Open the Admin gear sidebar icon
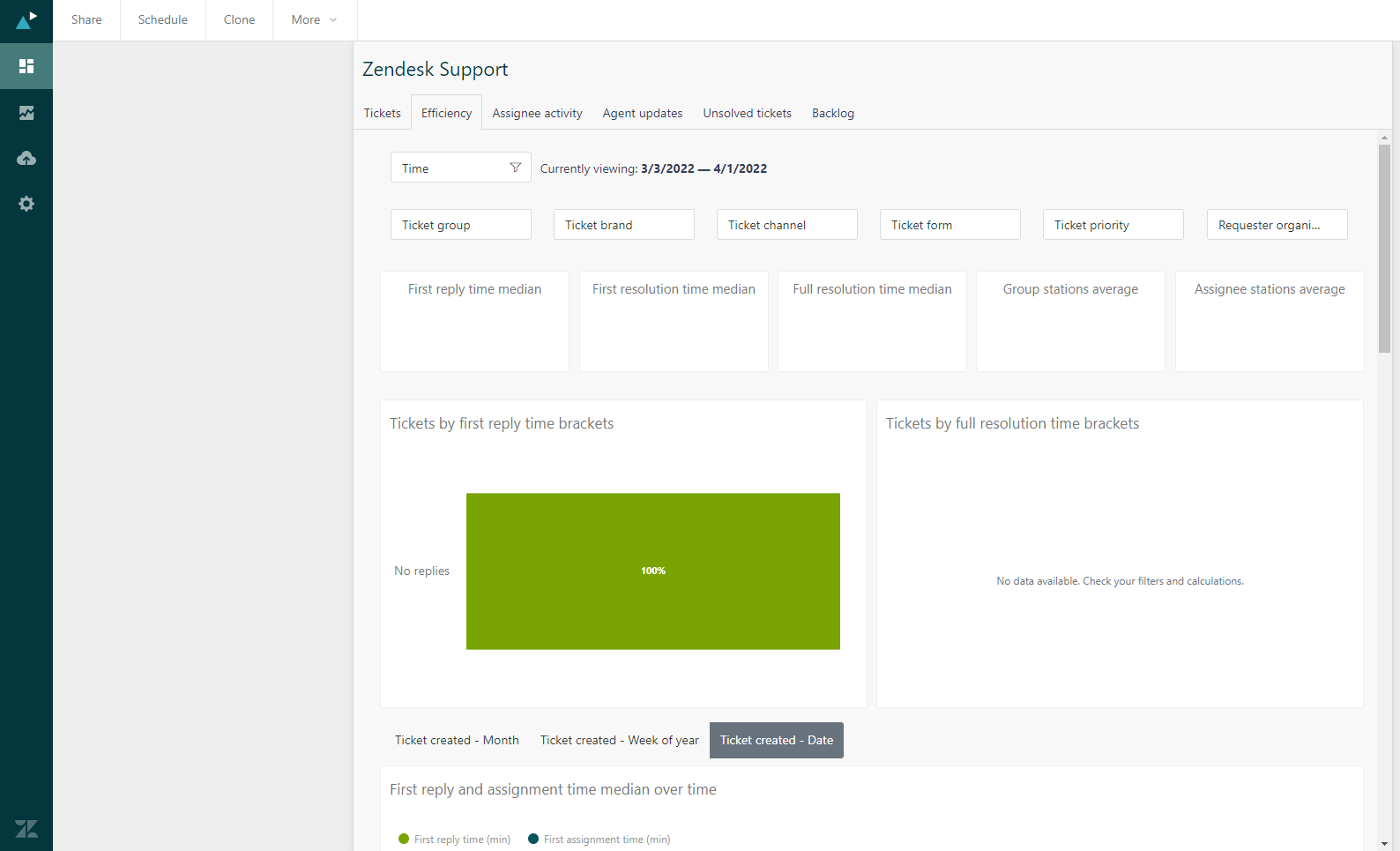1400x851 pixels. pos(26,204)
